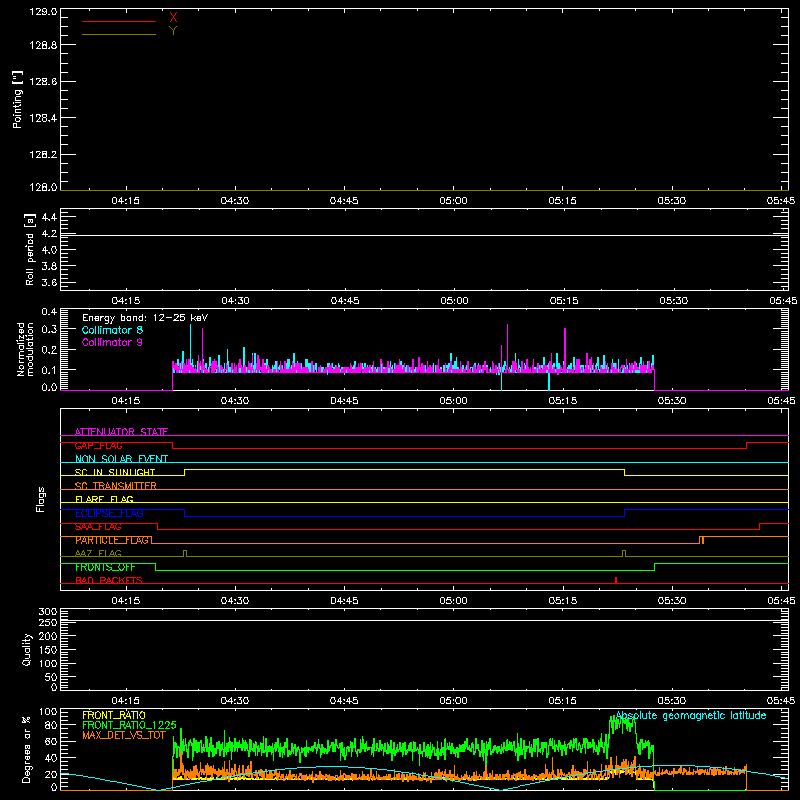
Task: Click the Roll period axis title
Action: pos(30,249)
